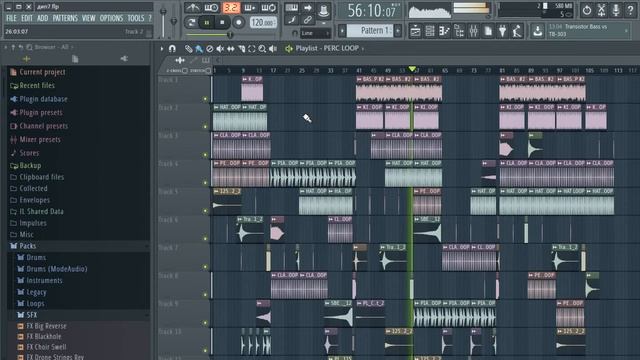
Task: Select the Draw pencil tool
Action: 188,49
